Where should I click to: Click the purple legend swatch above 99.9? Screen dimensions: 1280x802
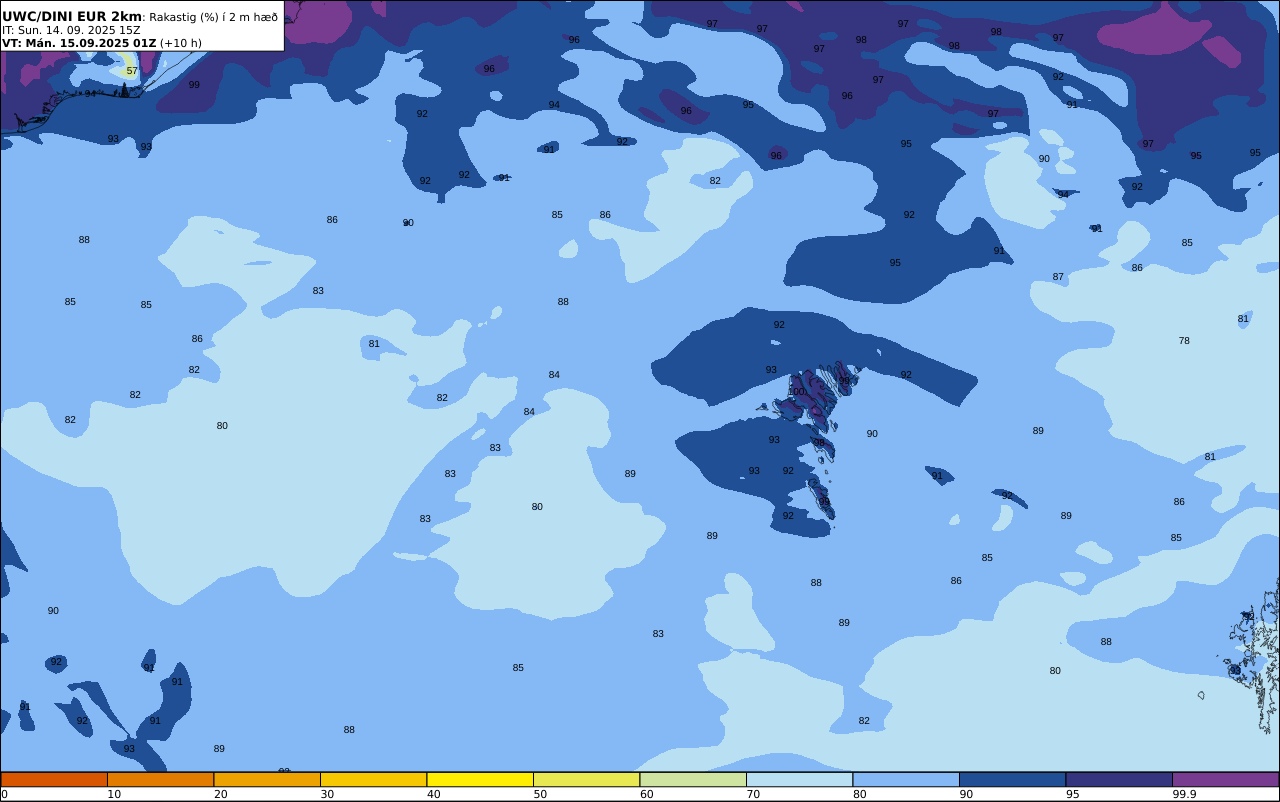(1225, 779)
